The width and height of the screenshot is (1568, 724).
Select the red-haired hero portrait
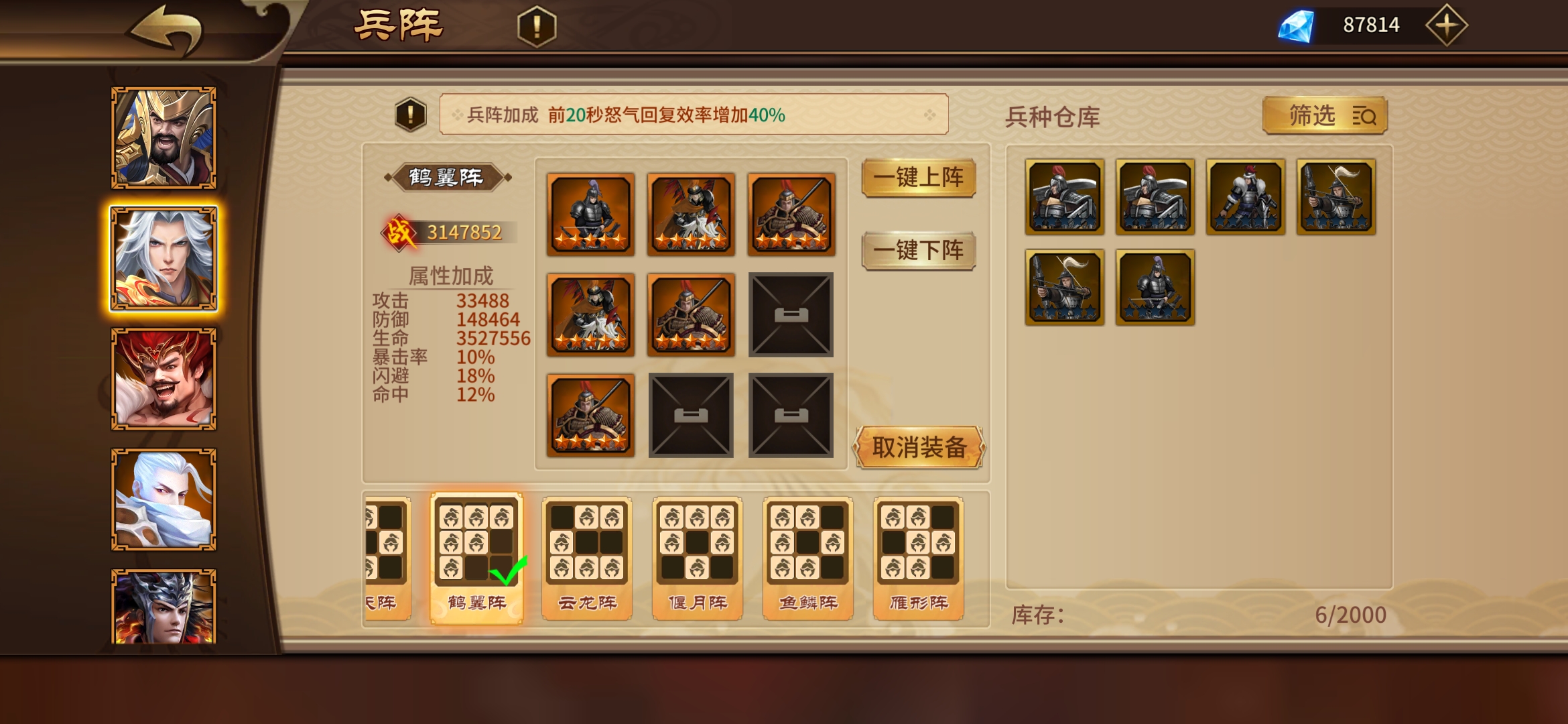164,379
